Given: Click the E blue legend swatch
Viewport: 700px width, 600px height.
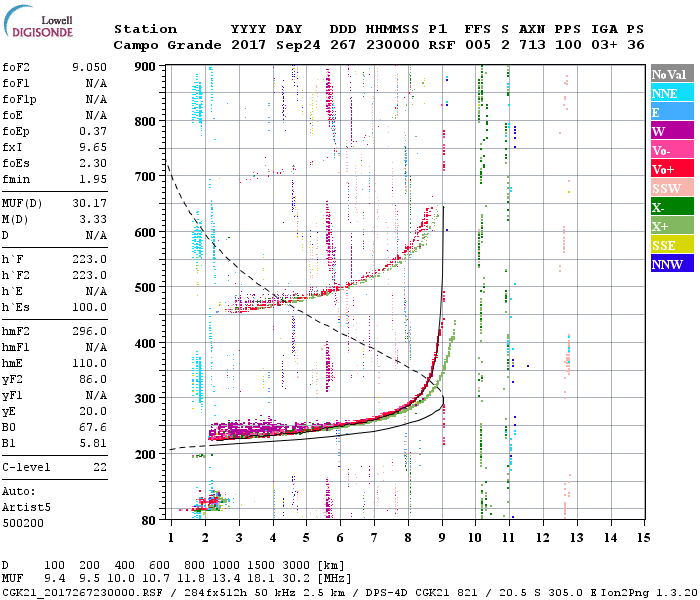Looking at the screenshot, I should click(x=672, y=112).
